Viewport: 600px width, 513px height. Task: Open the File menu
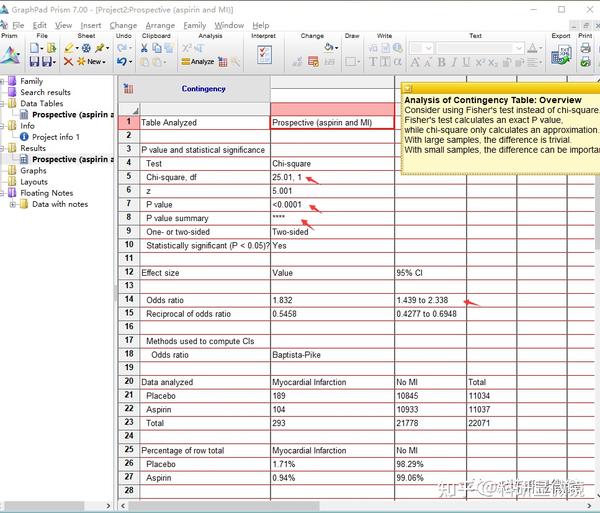(18, 25)
